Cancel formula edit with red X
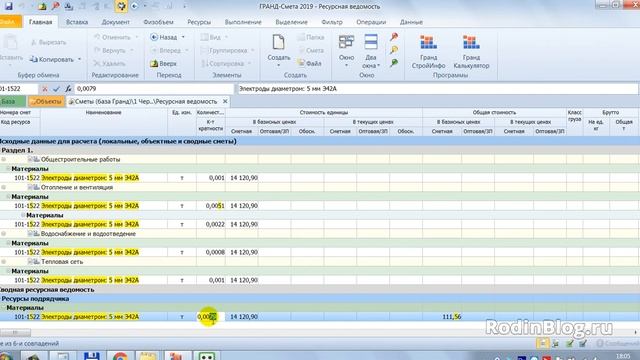Screen dimensions: 640x360 coord(45,89)
